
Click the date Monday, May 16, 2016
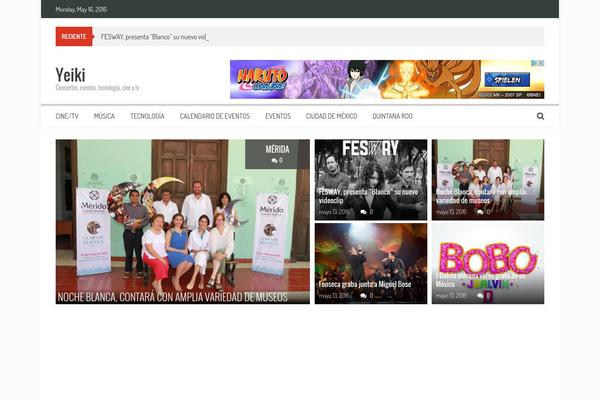click(x=81, y=9)
